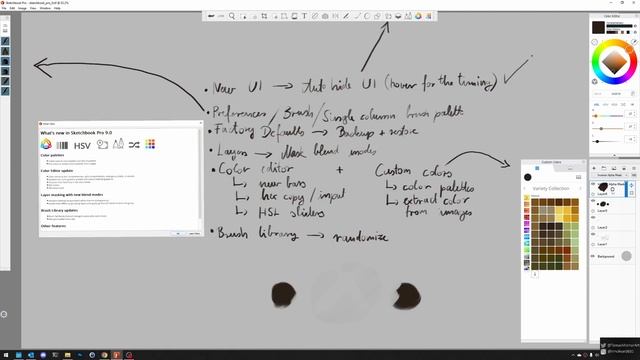Open the Image menu

[22, 8]
